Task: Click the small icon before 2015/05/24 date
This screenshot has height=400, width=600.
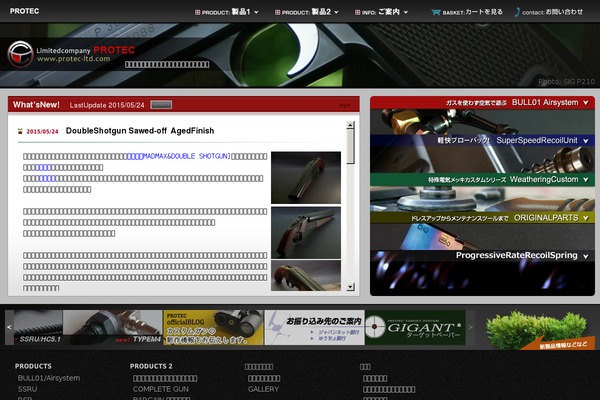Action: coord(20,131)
